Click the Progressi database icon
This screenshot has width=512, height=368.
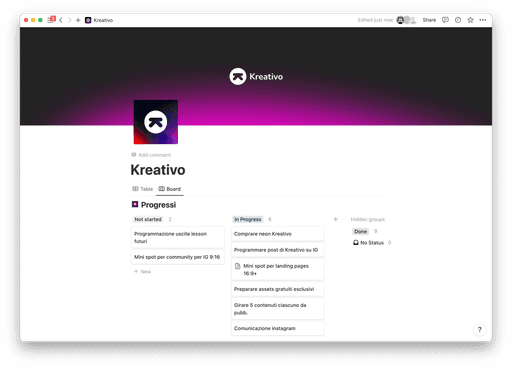click(135, 204)
